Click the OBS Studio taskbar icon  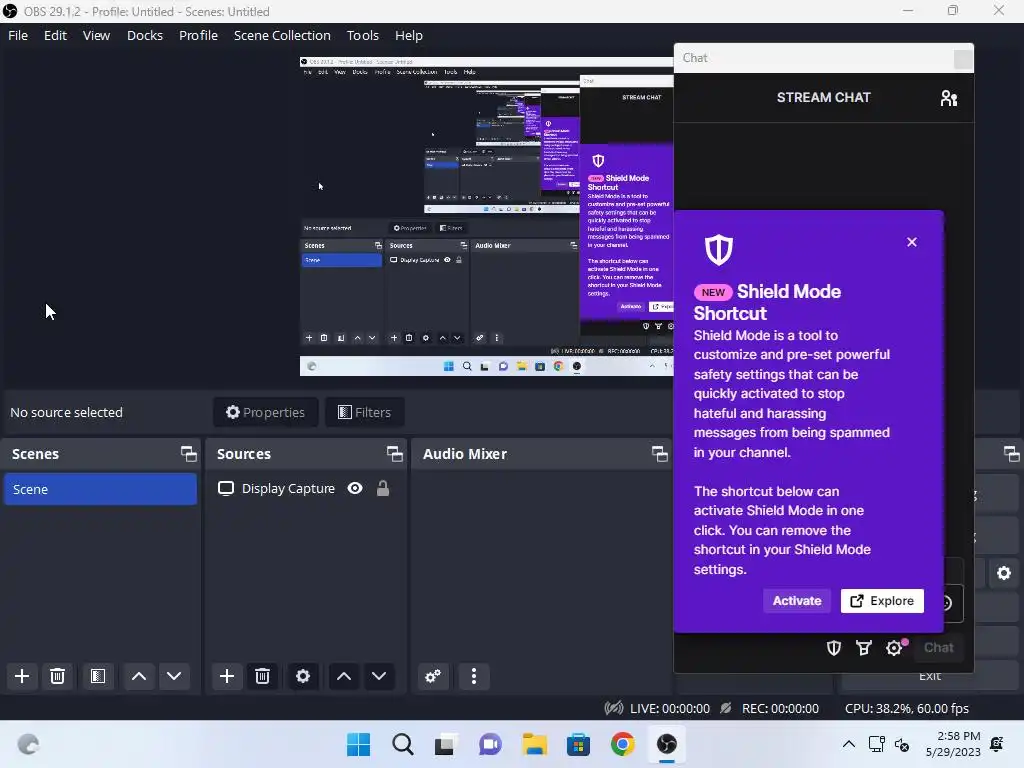(667, 744)
